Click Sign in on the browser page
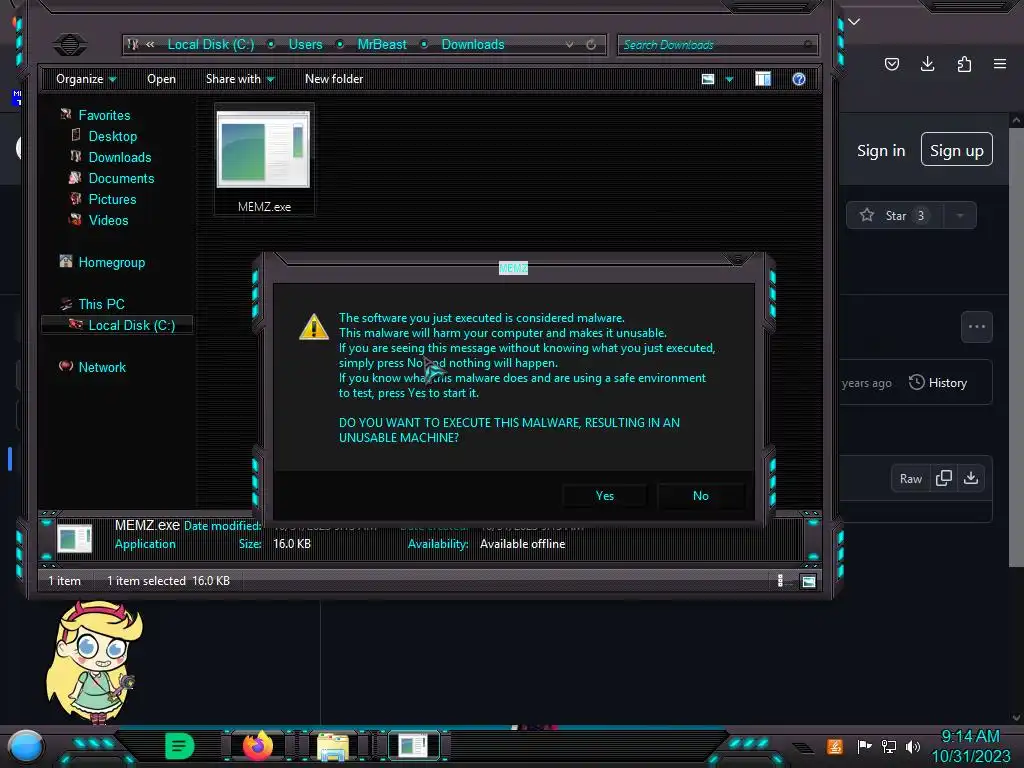Viewport: 1024px width, 768px height. (x=881, y=151)
